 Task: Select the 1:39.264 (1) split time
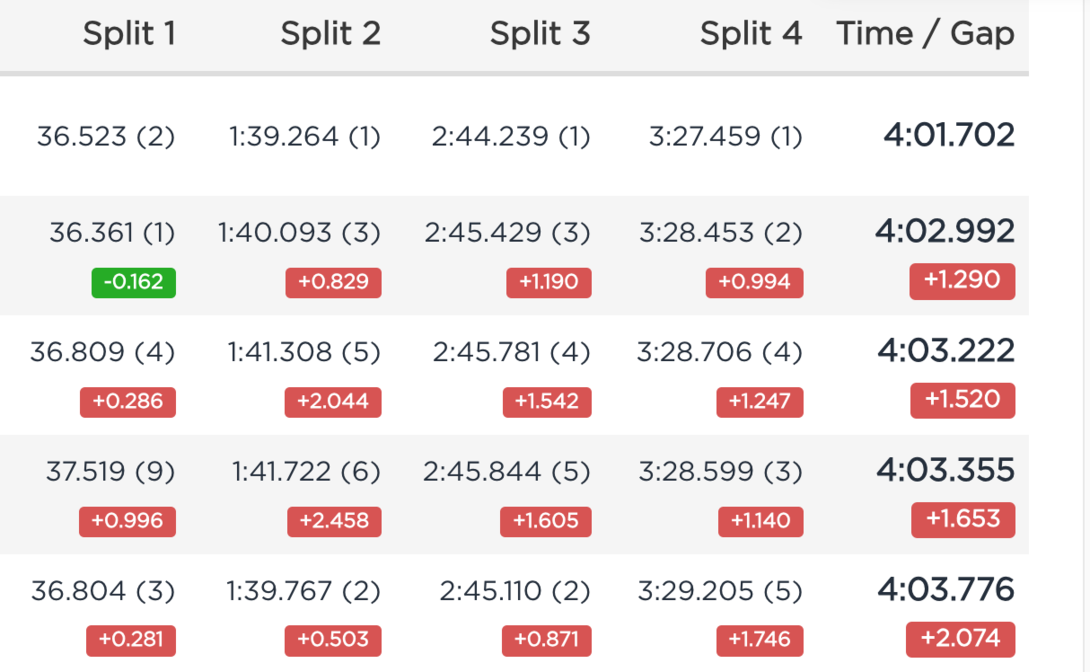tap(304, 136)
